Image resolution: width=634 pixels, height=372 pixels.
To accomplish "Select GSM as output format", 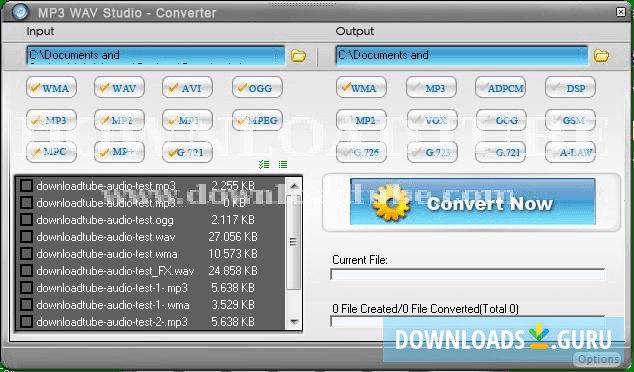I will [x=571, y=120].
